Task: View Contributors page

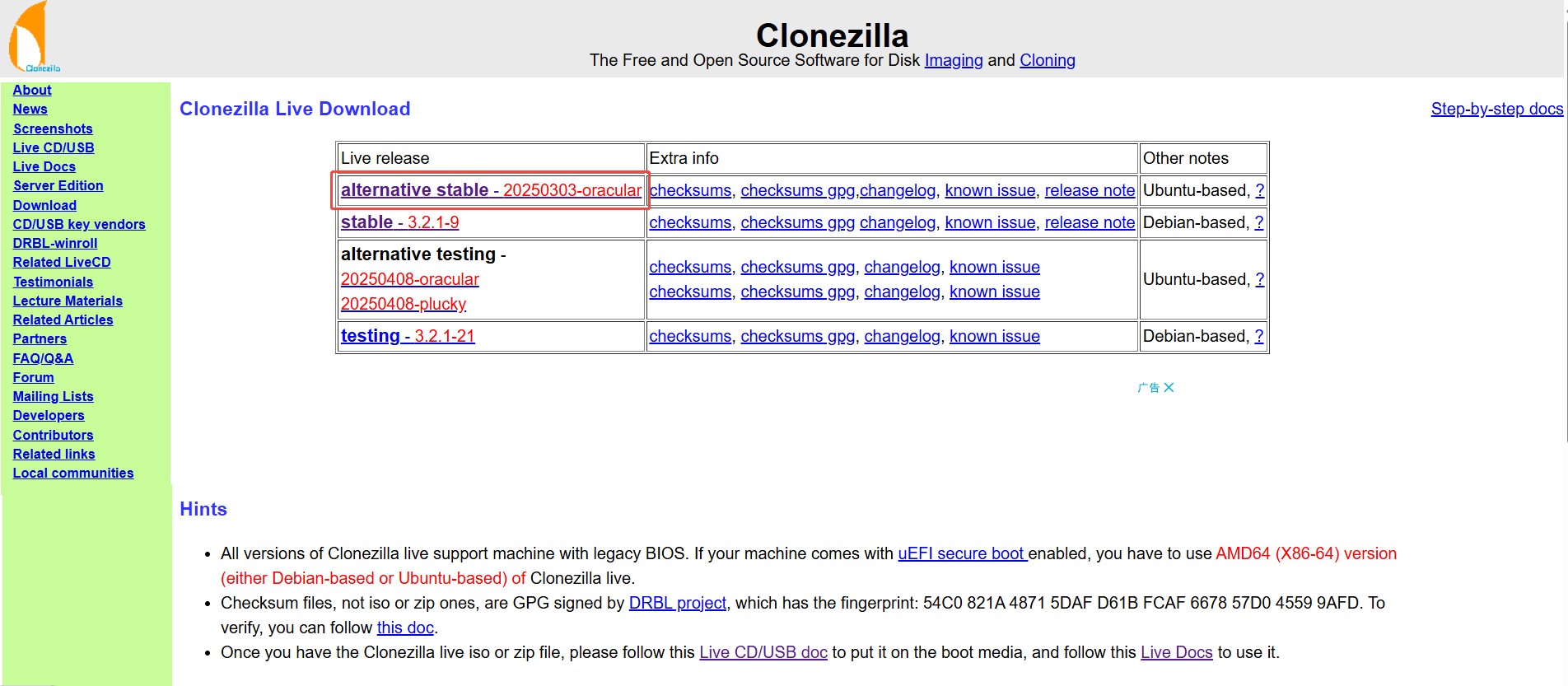Action: 54,435
